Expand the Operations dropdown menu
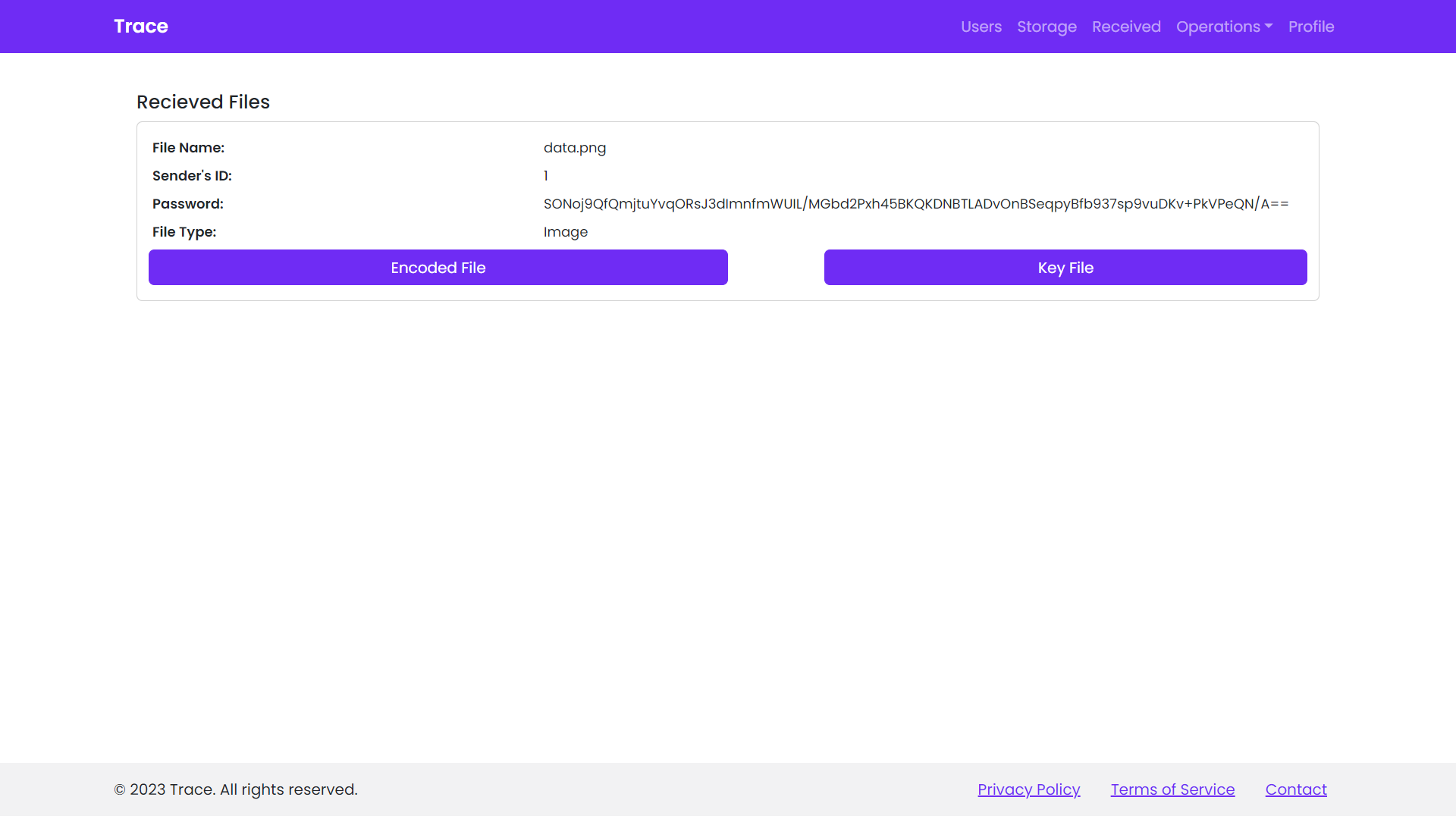This screenshot has height=819, width=1456. coord(1224,27)
